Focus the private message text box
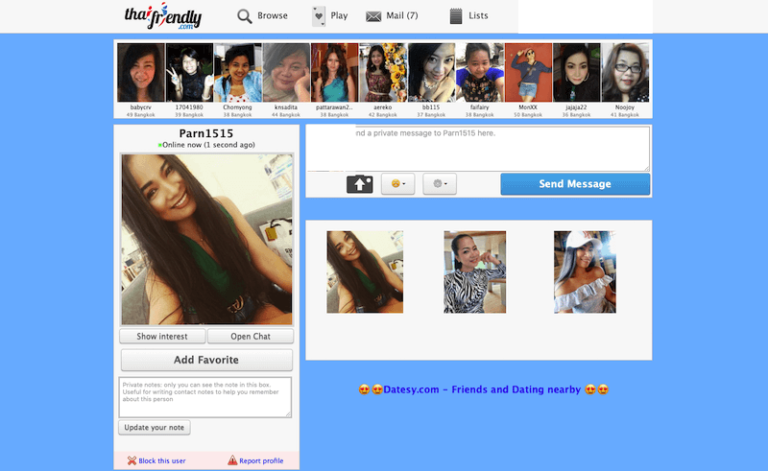 point(478,148)
